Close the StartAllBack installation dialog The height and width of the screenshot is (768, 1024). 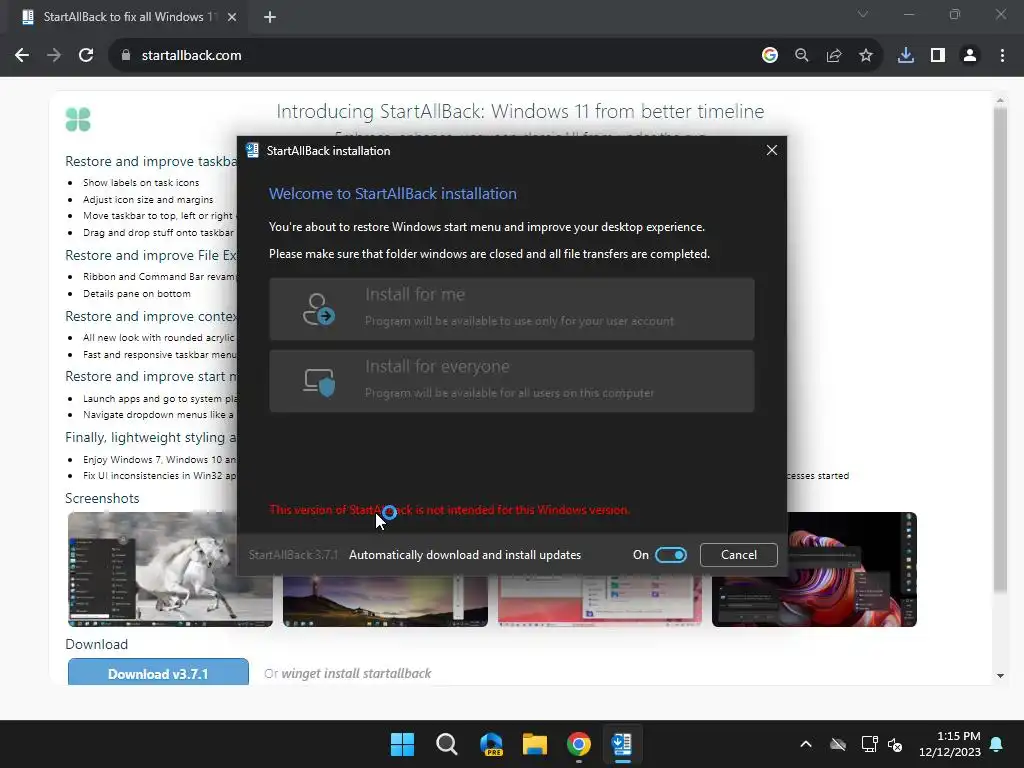(x=771, y=150)
